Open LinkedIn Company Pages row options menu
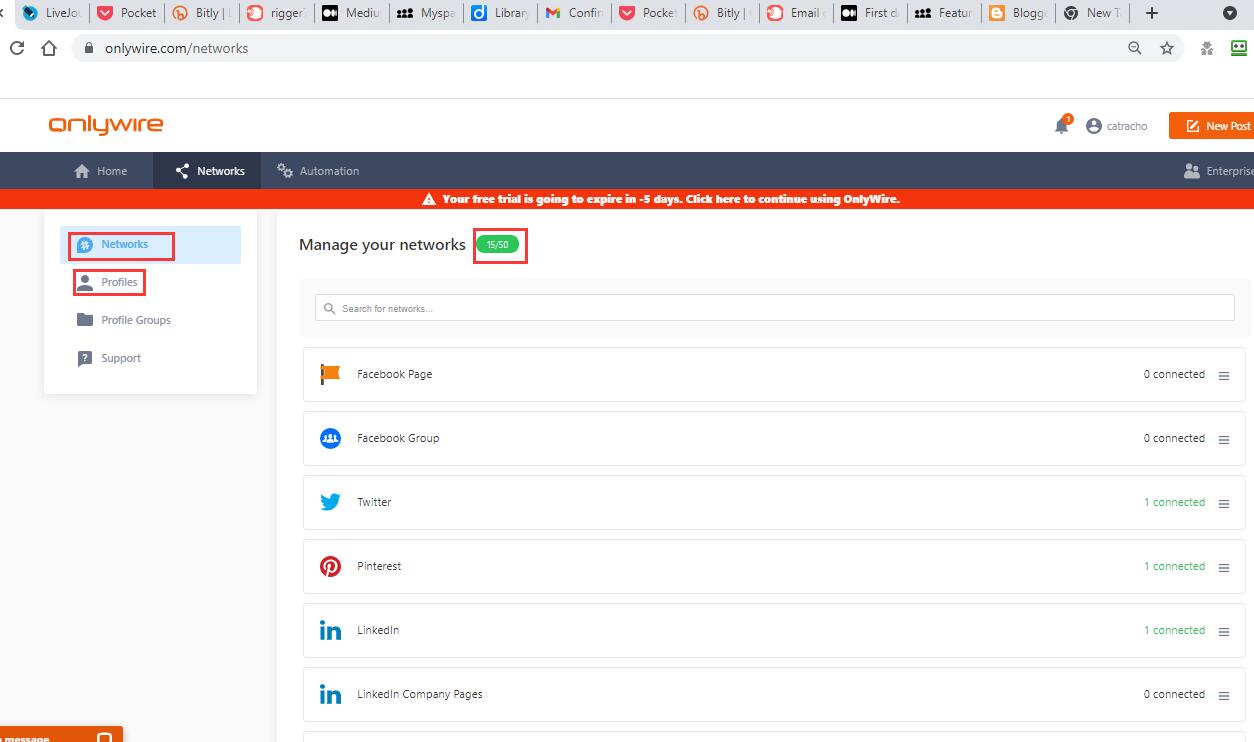Viewport: 1254px width, 742px height. [1224, 696]
